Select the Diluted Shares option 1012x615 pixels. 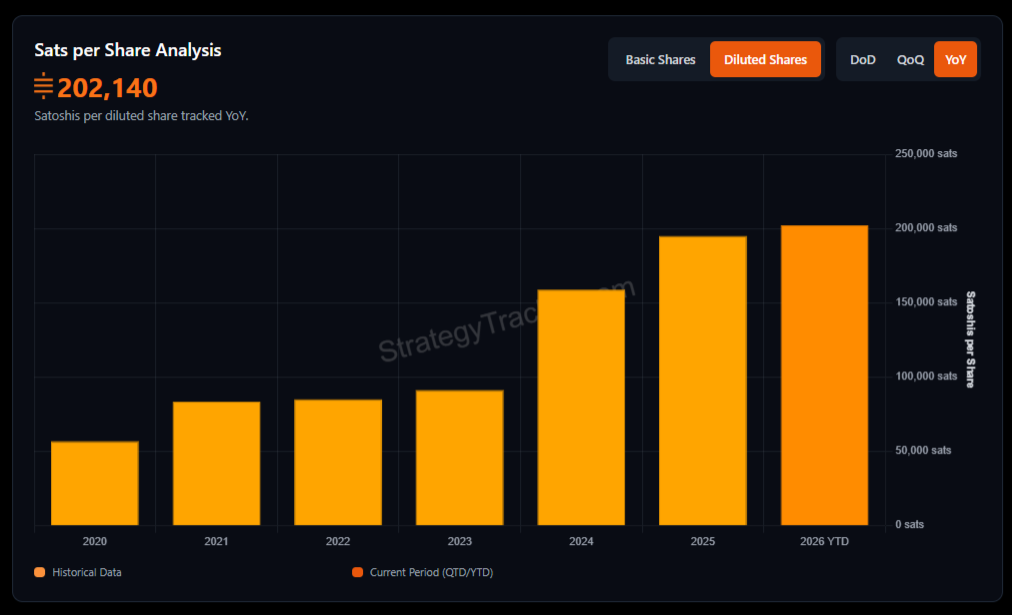point(765,60)
